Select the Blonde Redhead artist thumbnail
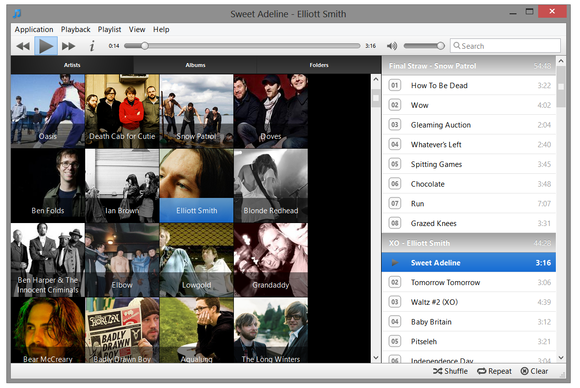580x388 pixels. click(271, 186)
